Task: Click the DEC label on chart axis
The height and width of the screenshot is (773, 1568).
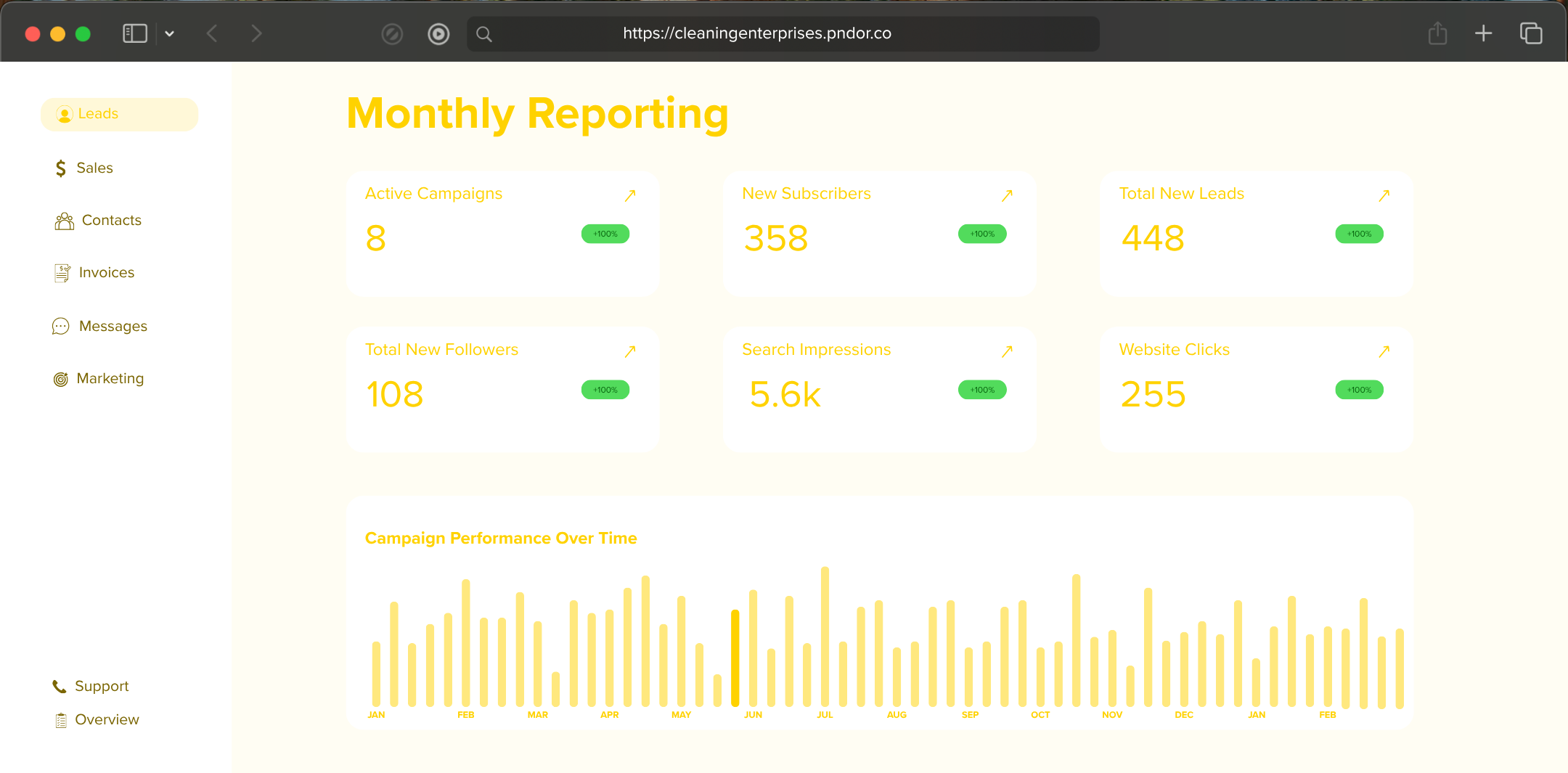Action: (1184, 715)
